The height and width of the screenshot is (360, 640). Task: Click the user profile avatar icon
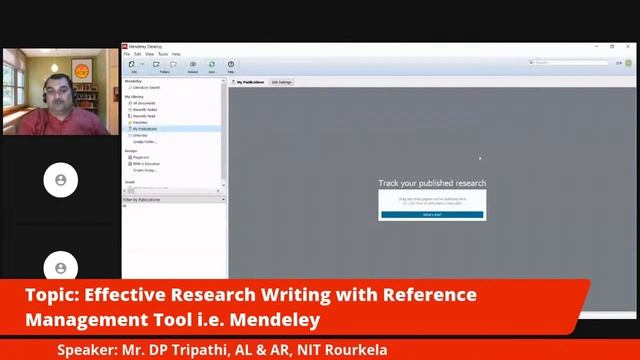point(629,63)
